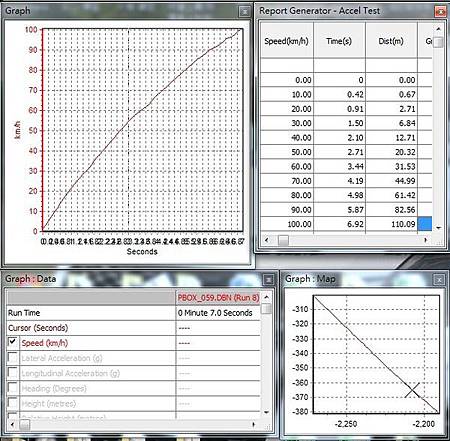
Task: Click the X position marker on the map
Action: (x=412, y=390)
